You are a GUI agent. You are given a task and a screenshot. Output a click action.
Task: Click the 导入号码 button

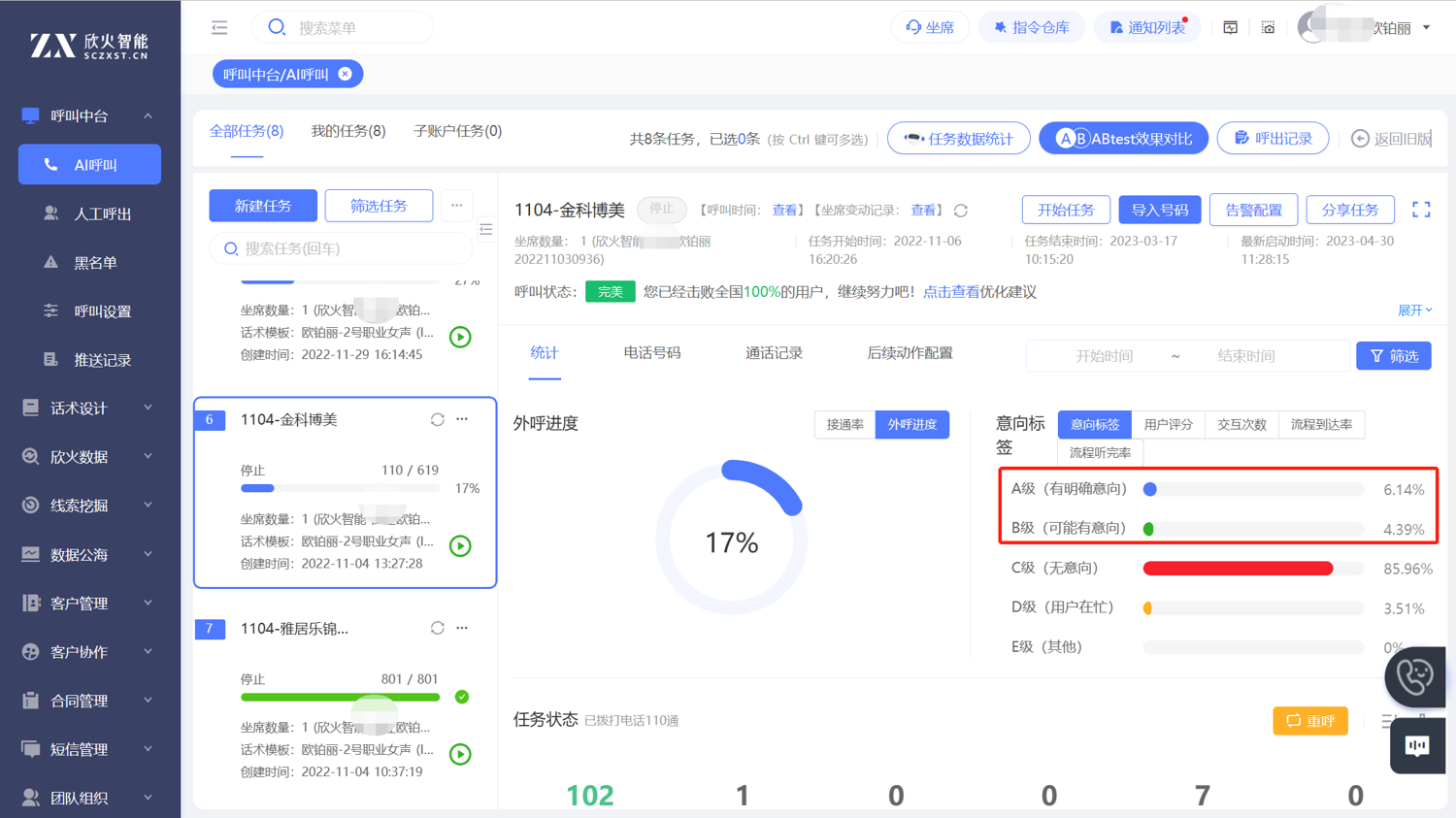coord(1159,210)
